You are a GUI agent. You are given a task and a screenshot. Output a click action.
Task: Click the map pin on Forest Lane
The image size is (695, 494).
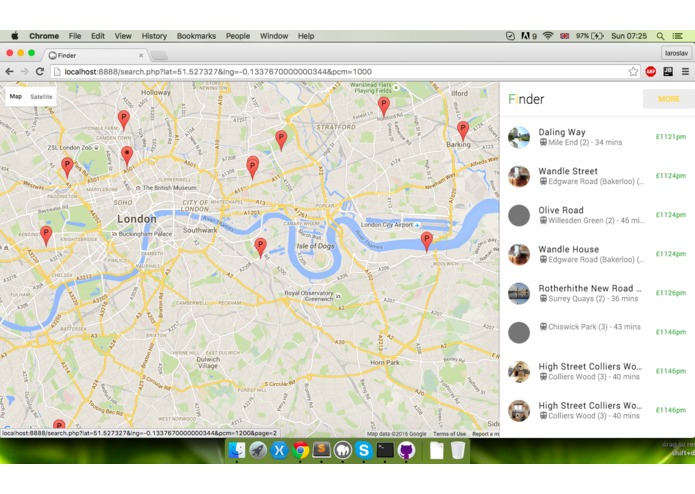[384, 106]
